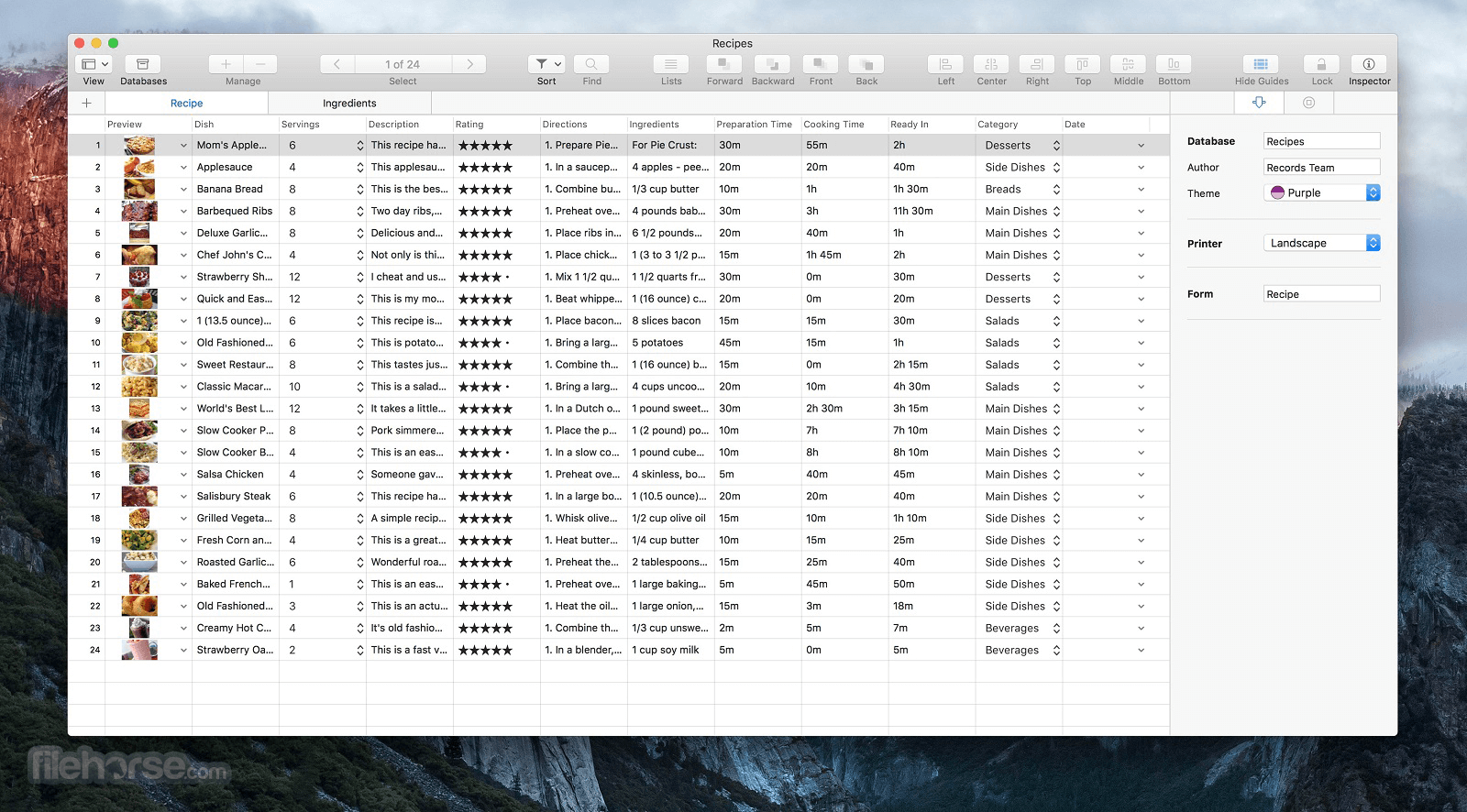Click the Forward arrange icon

point(724,64)
